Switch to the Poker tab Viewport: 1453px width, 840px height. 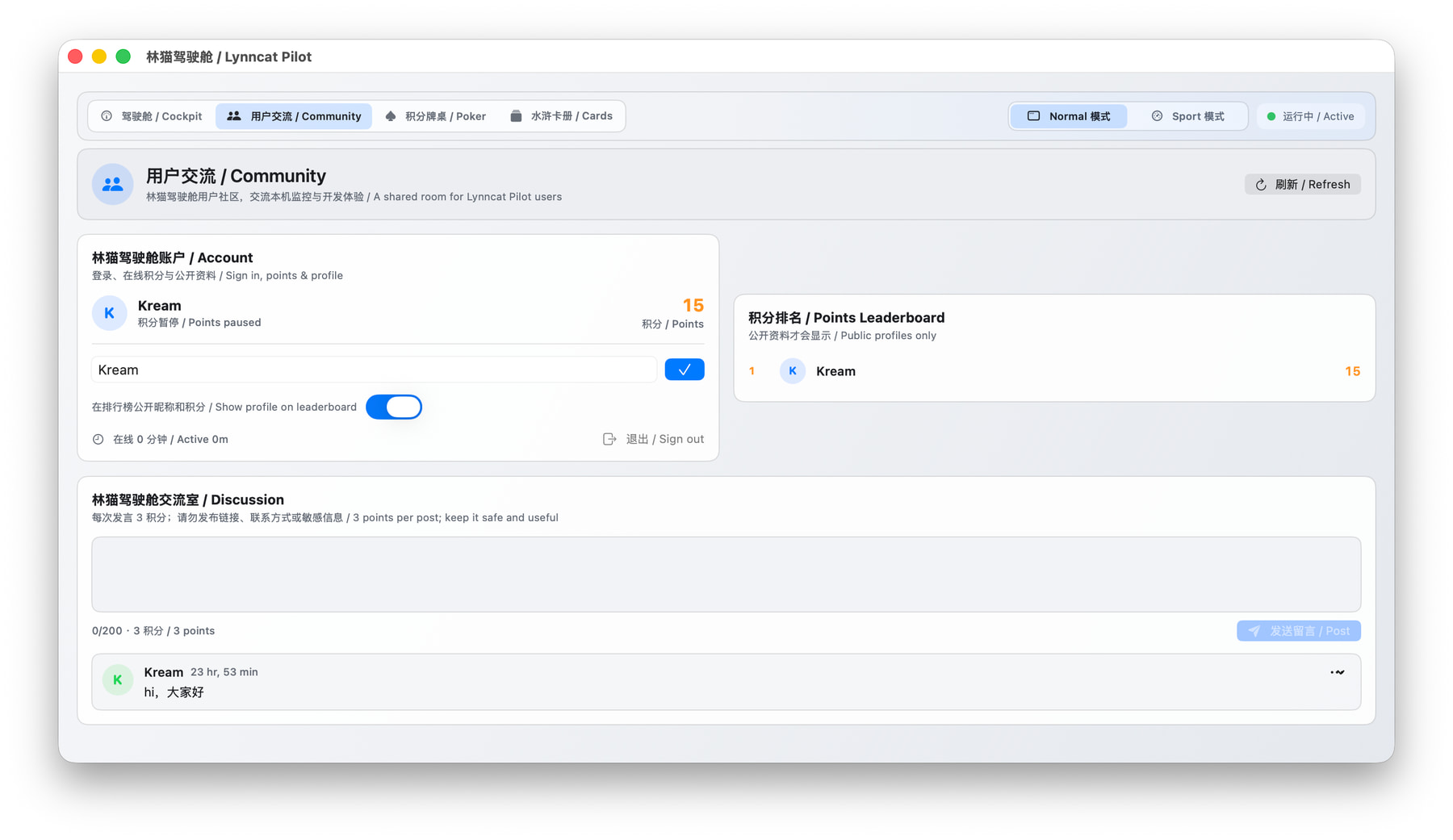[436, 116]
